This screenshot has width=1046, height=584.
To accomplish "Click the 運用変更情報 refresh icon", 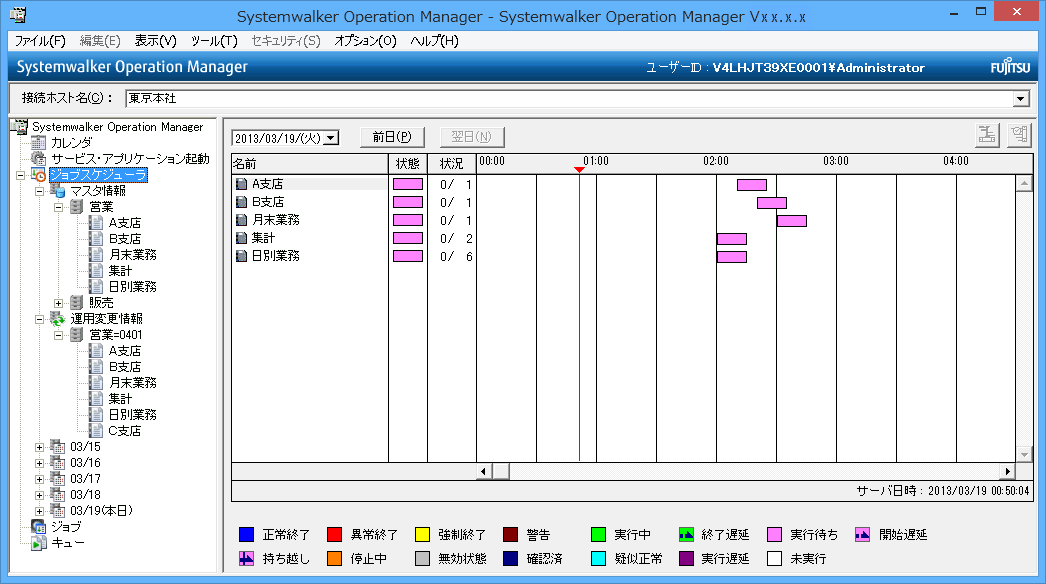I will (59, 319).
